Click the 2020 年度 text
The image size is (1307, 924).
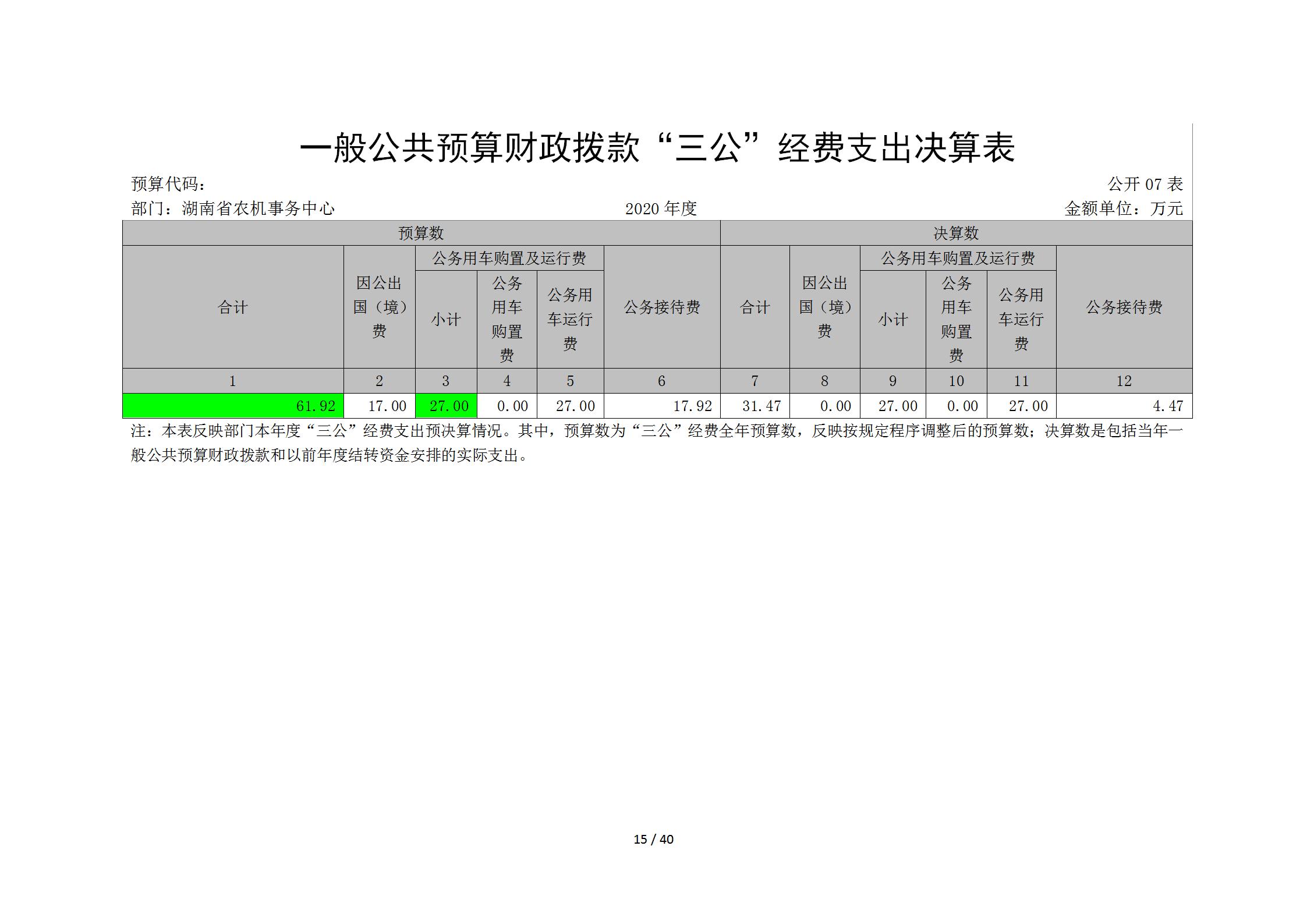pos(661,208)
